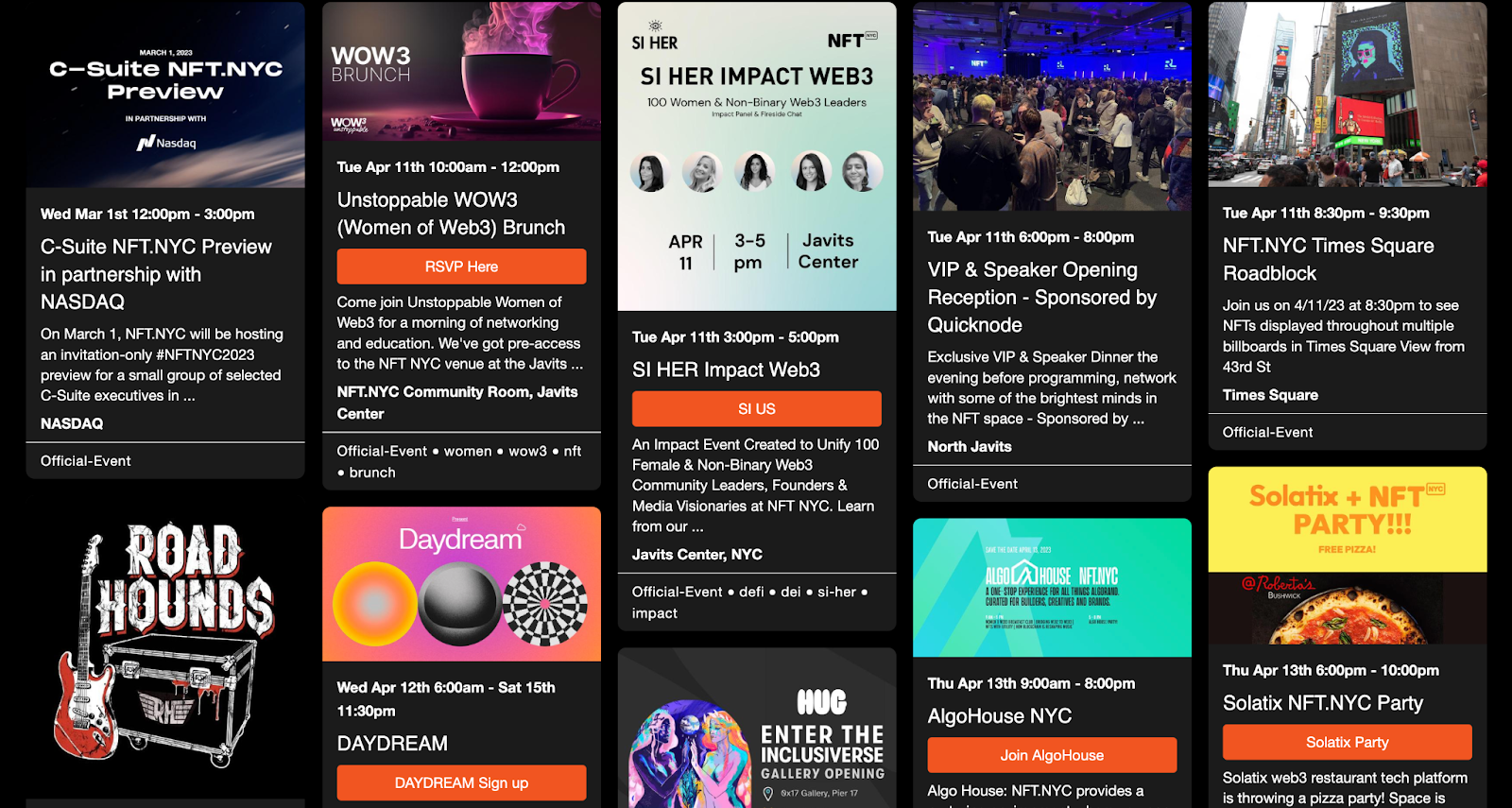Viewport: 1512px width, 808px height.
Task: Click the RSVP Here button
Action: coord(461,266)
